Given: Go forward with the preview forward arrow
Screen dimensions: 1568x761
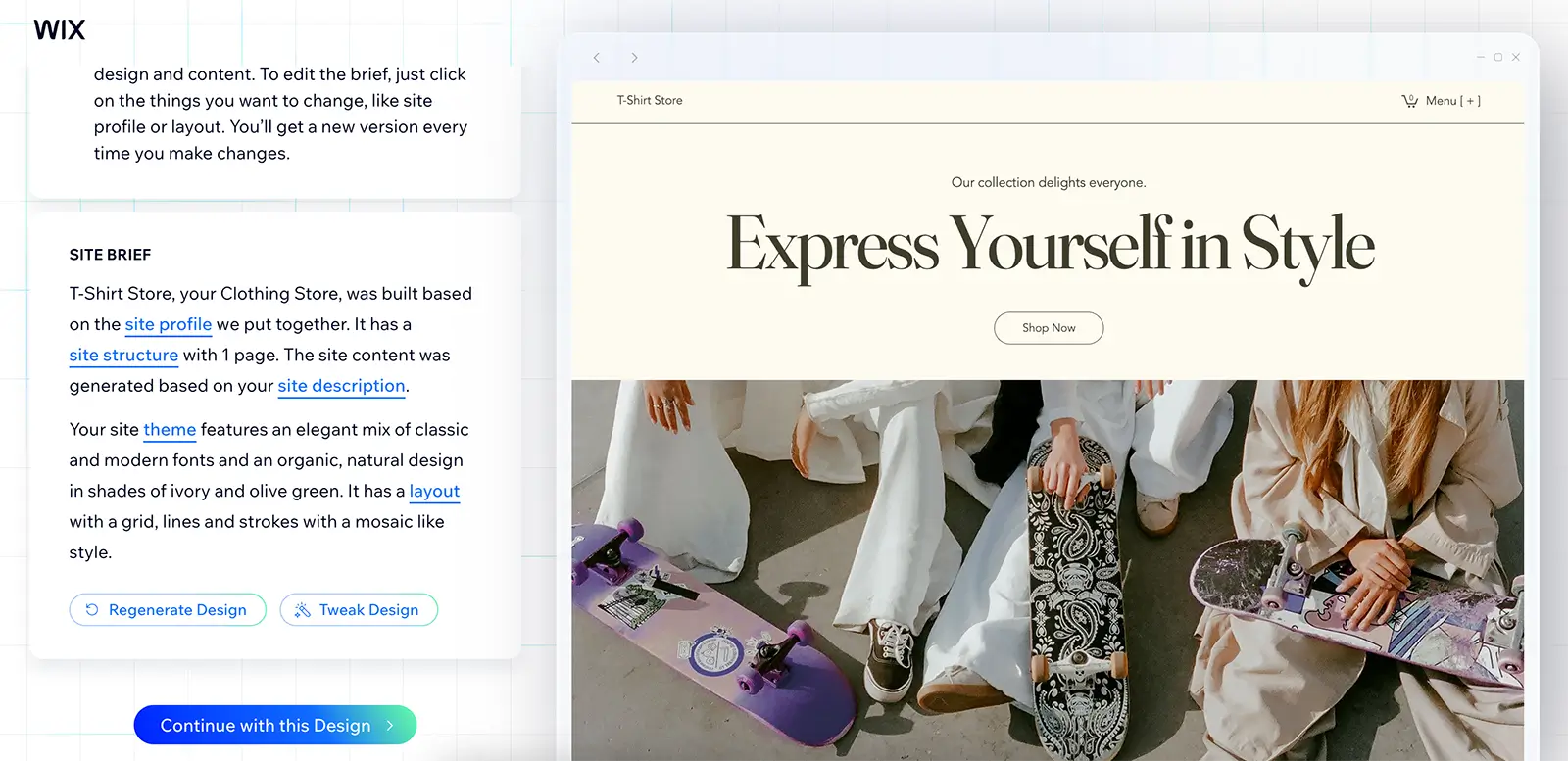Looking at the screenshot, I should point(634,58).
